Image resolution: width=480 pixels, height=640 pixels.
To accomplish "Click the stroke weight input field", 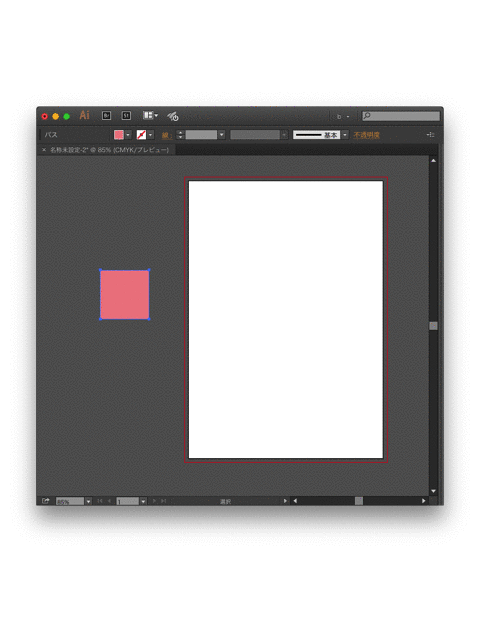I will tap(201, 135).
